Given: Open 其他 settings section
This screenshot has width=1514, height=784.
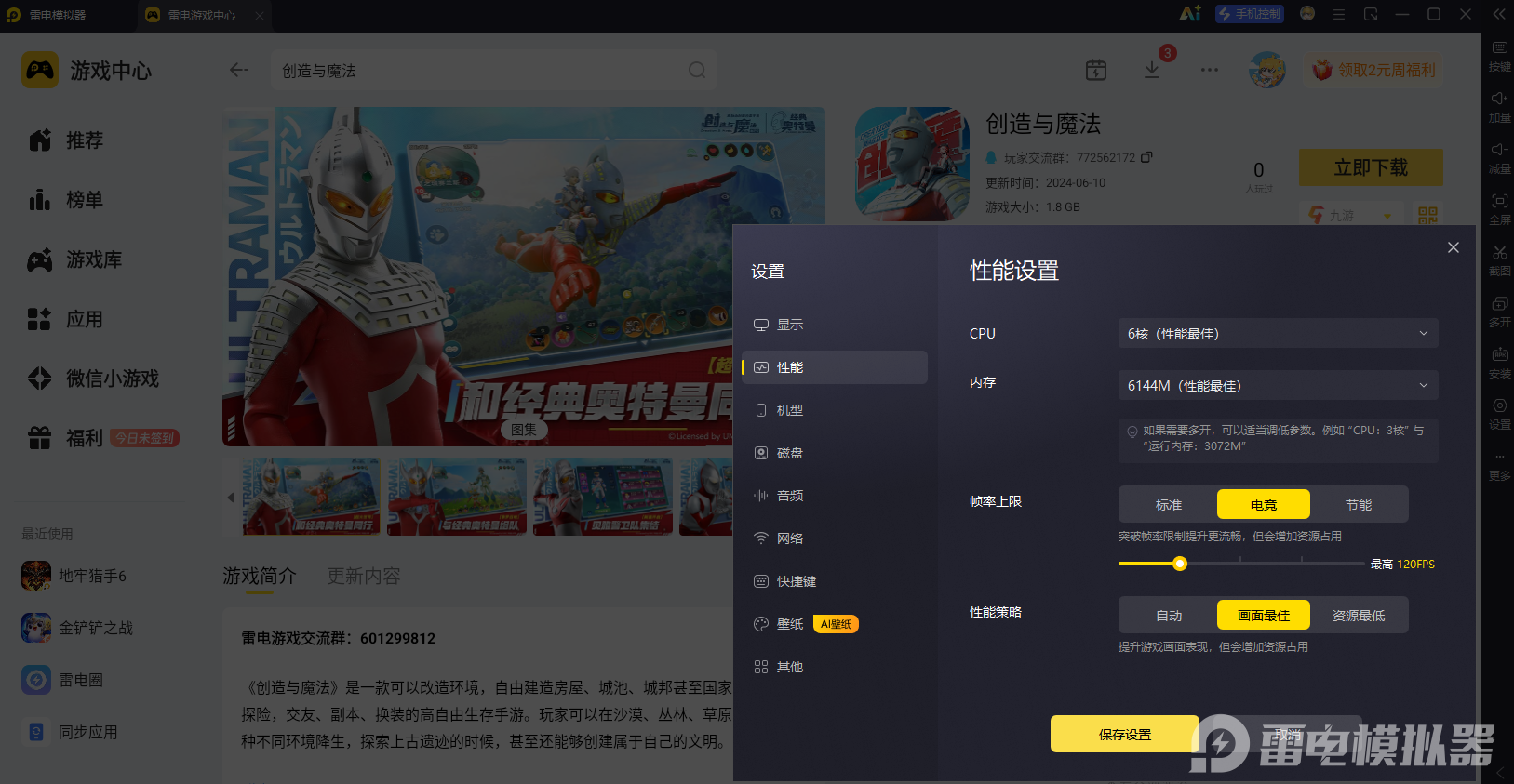Looking at the screenshot, I should coord(835,667).
